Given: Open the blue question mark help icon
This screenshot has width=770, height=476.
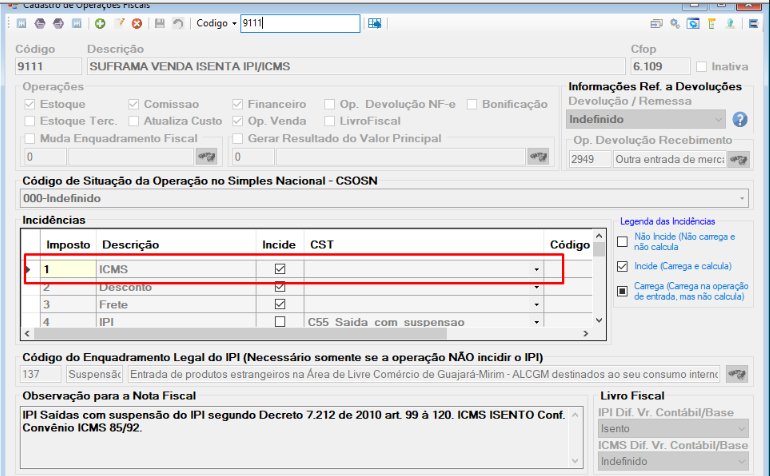Looking at the screenshot, I should [740, 119].
